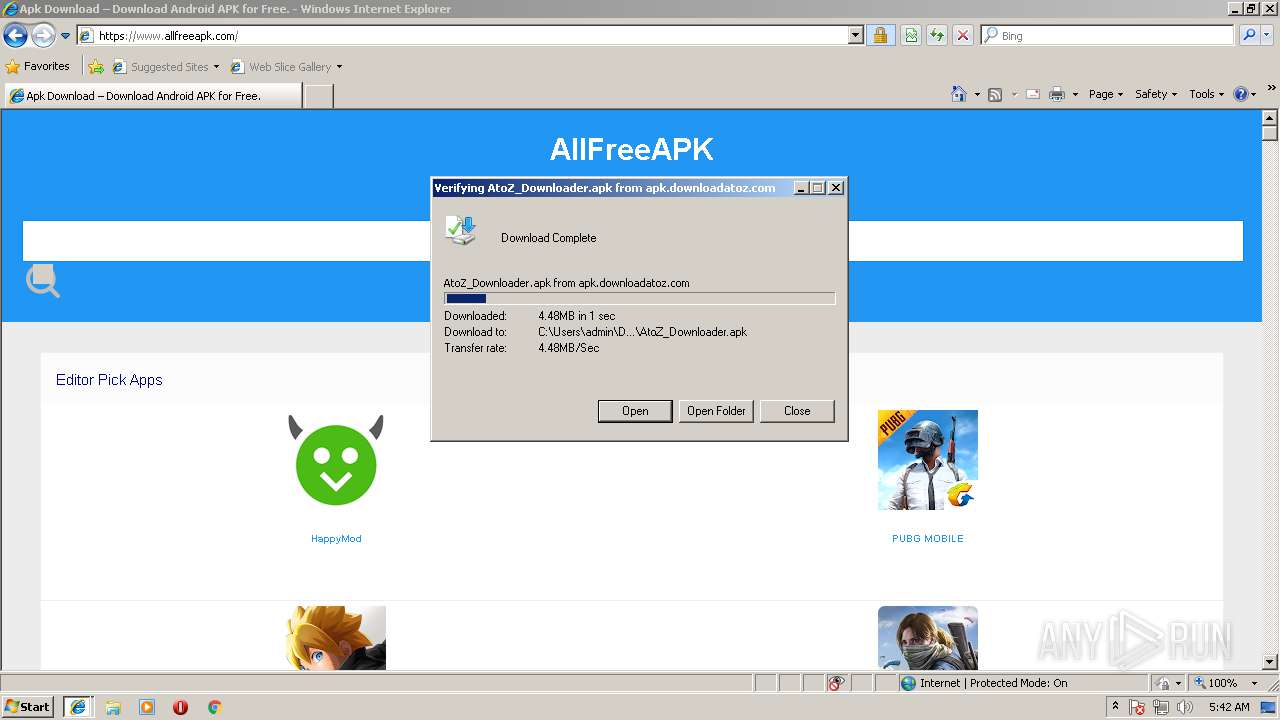Image resolution: width=1280 pixels, height=720 pixels.
Task: Expand the Print options dropdown arrow
Action: point(1075,94)
